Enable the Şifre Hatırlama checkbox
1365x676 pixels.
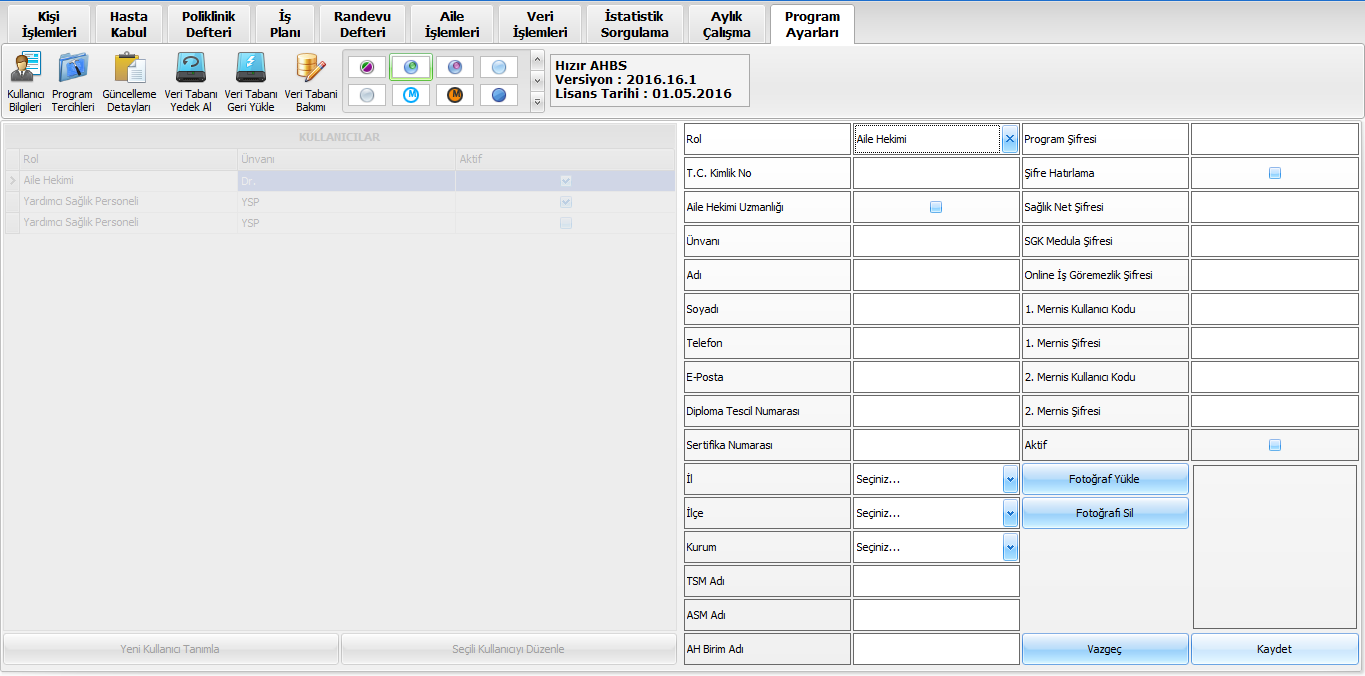point(1275,173)
